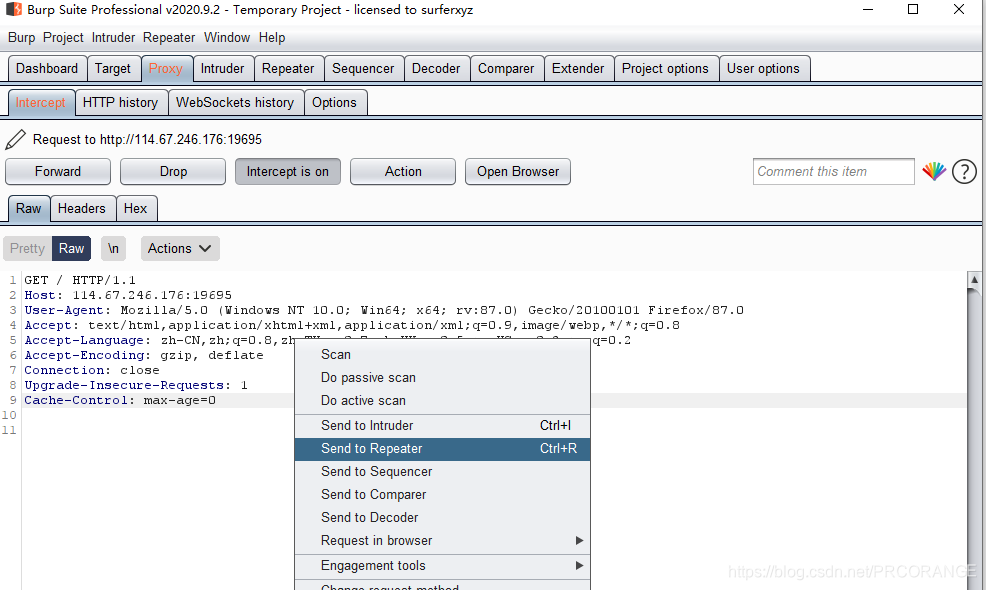986x590 pixels.
Task: Select Send to Comparer menu entry
Action: pos(442,494)
